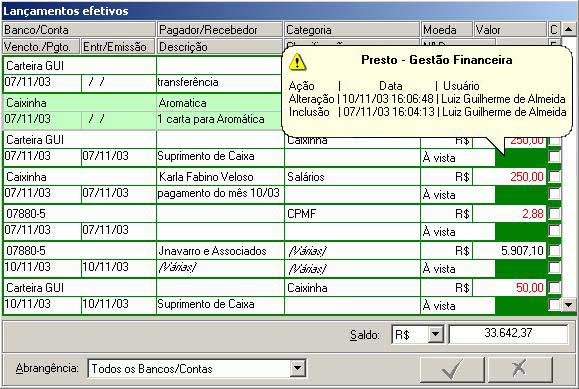This screenshot has width=579, height=389.
Task: Select the Jnavarro e Associados cell
Action: click(x=220, y=250)
